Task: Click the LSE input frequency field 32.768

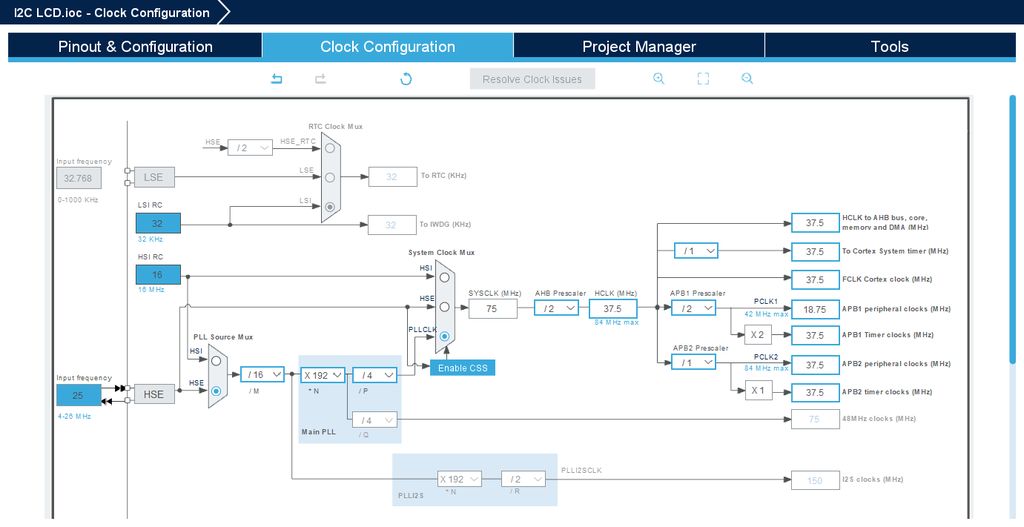Action: pos(78,178)
